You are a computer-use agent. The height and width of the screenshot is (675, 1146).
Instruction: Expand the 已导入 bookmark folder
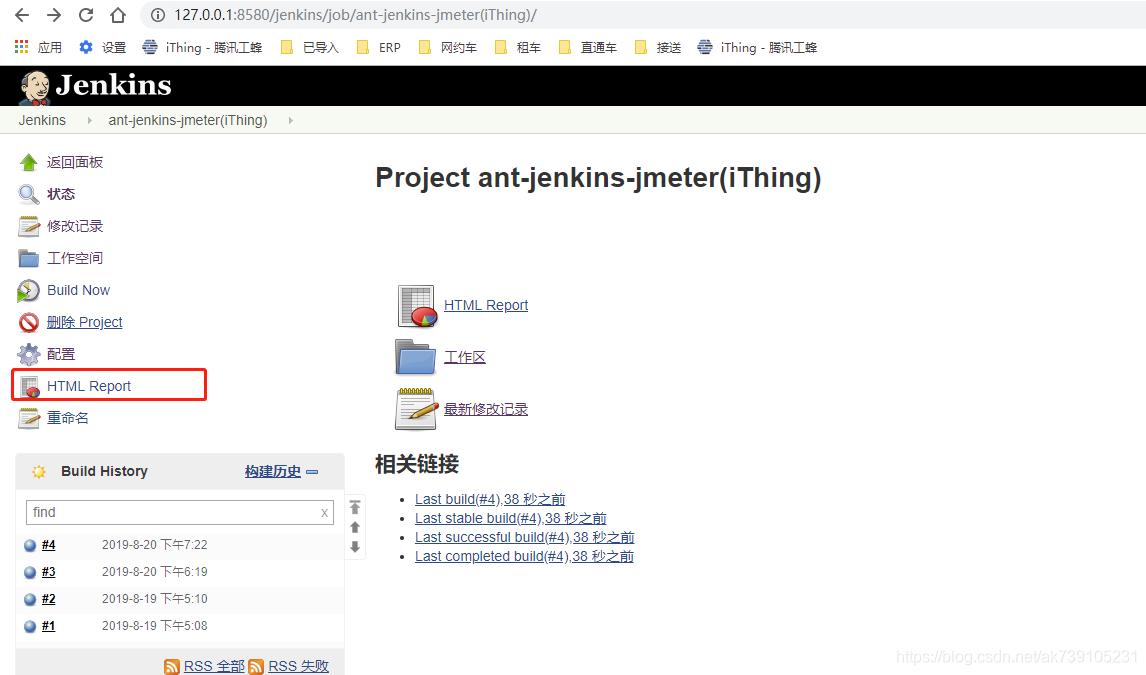[310, 47]
